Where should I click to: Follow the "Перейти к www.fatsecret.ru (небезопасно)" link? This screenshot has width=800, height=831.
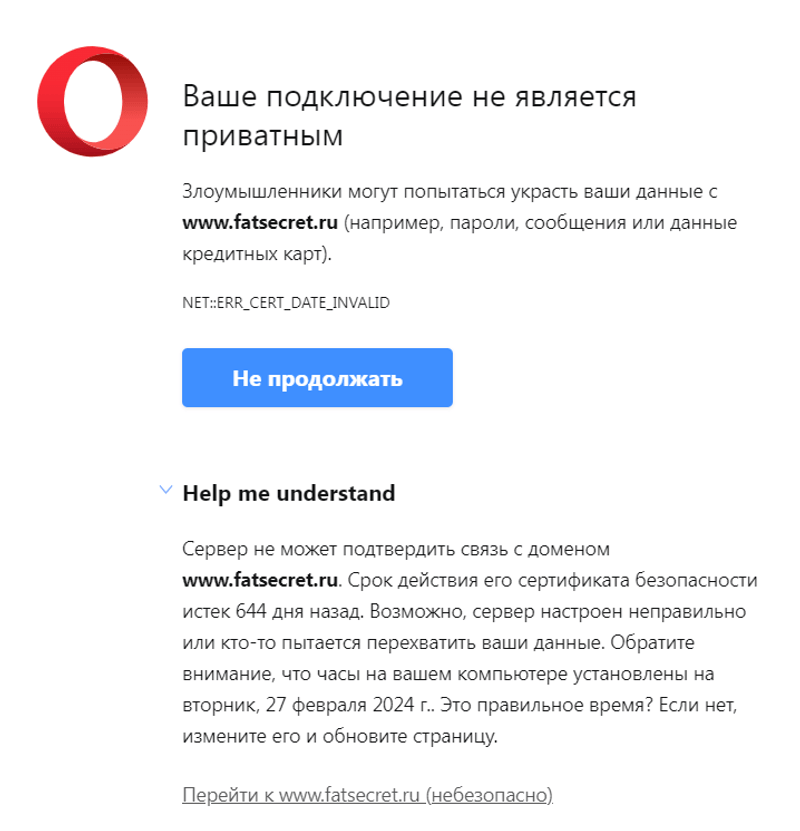tap(368, 796)
